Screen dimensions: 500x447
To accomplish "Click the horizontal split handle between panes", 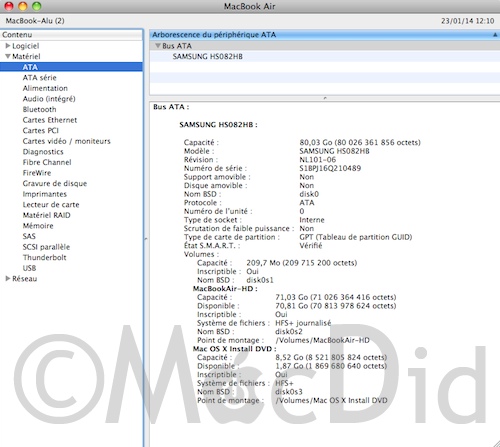I will 325,98.
